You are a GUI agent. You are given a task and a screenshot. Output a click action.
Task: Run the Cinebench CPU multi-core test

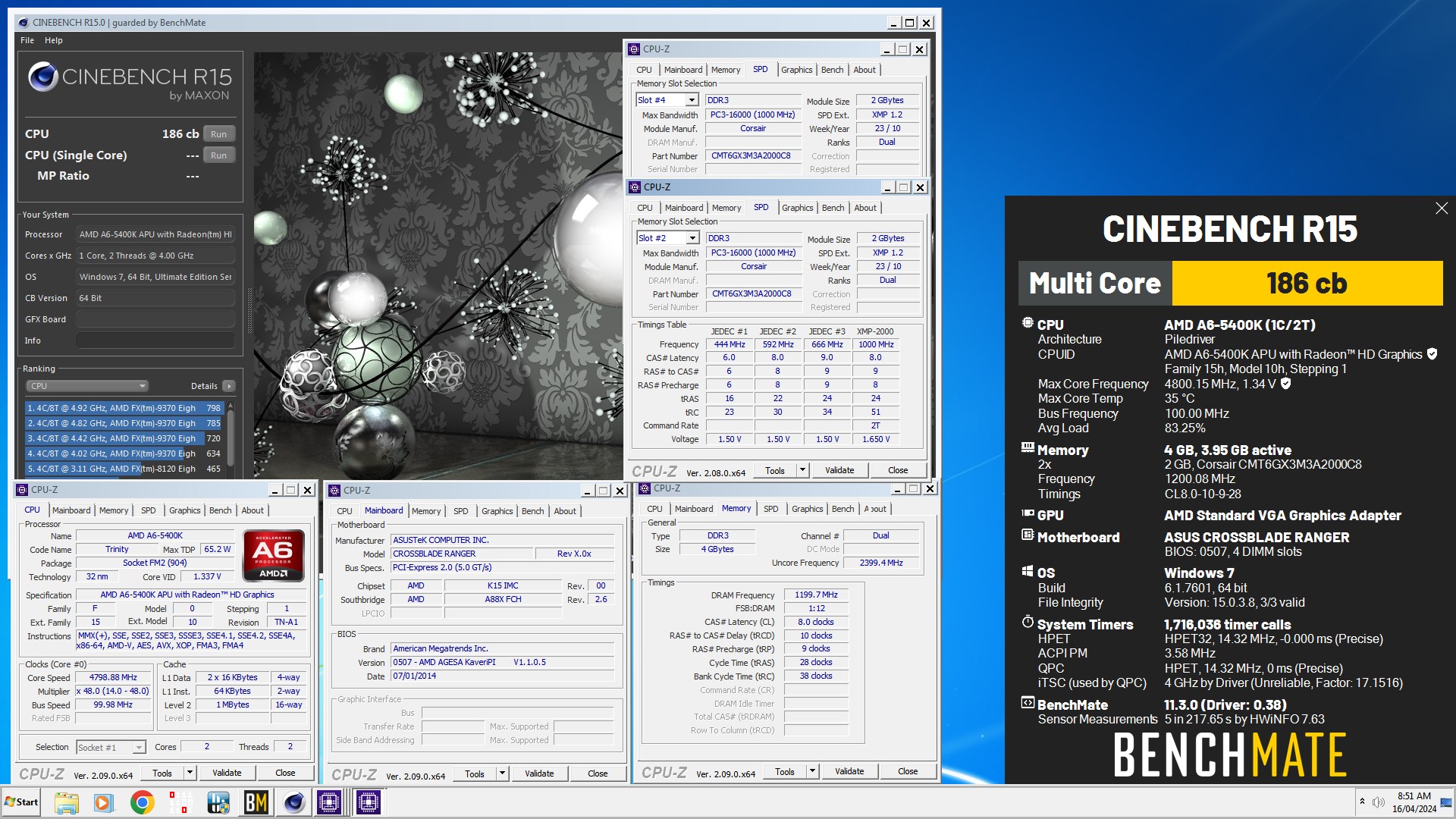pyautogui.click(x=218, y=134)
